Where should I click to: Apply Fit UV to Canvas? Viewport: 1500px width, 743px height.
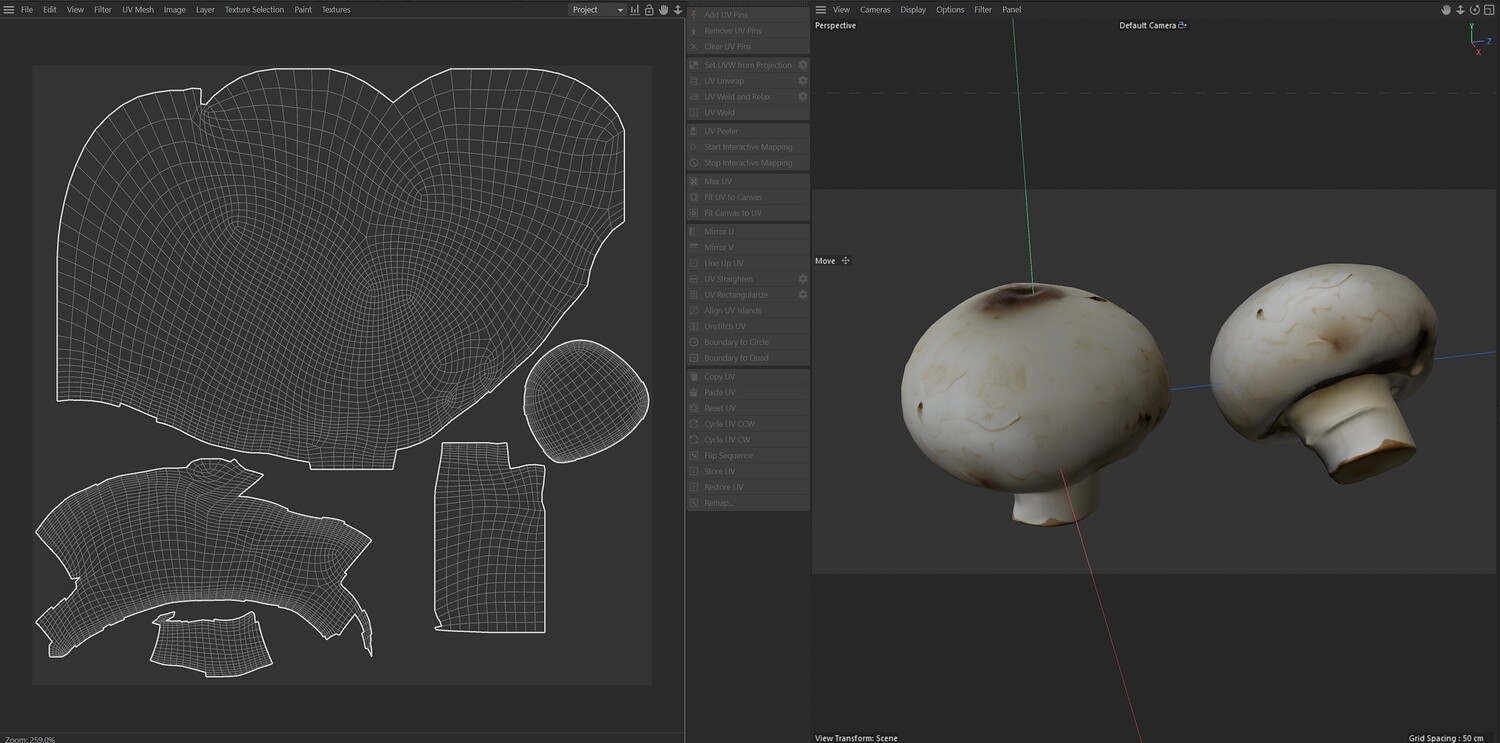(748, 197)
